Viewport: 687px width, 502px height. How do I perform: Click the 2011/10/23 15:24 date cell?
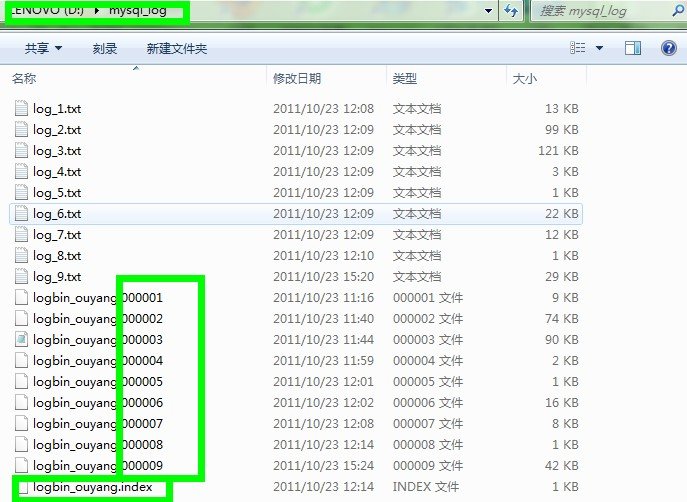323,466
